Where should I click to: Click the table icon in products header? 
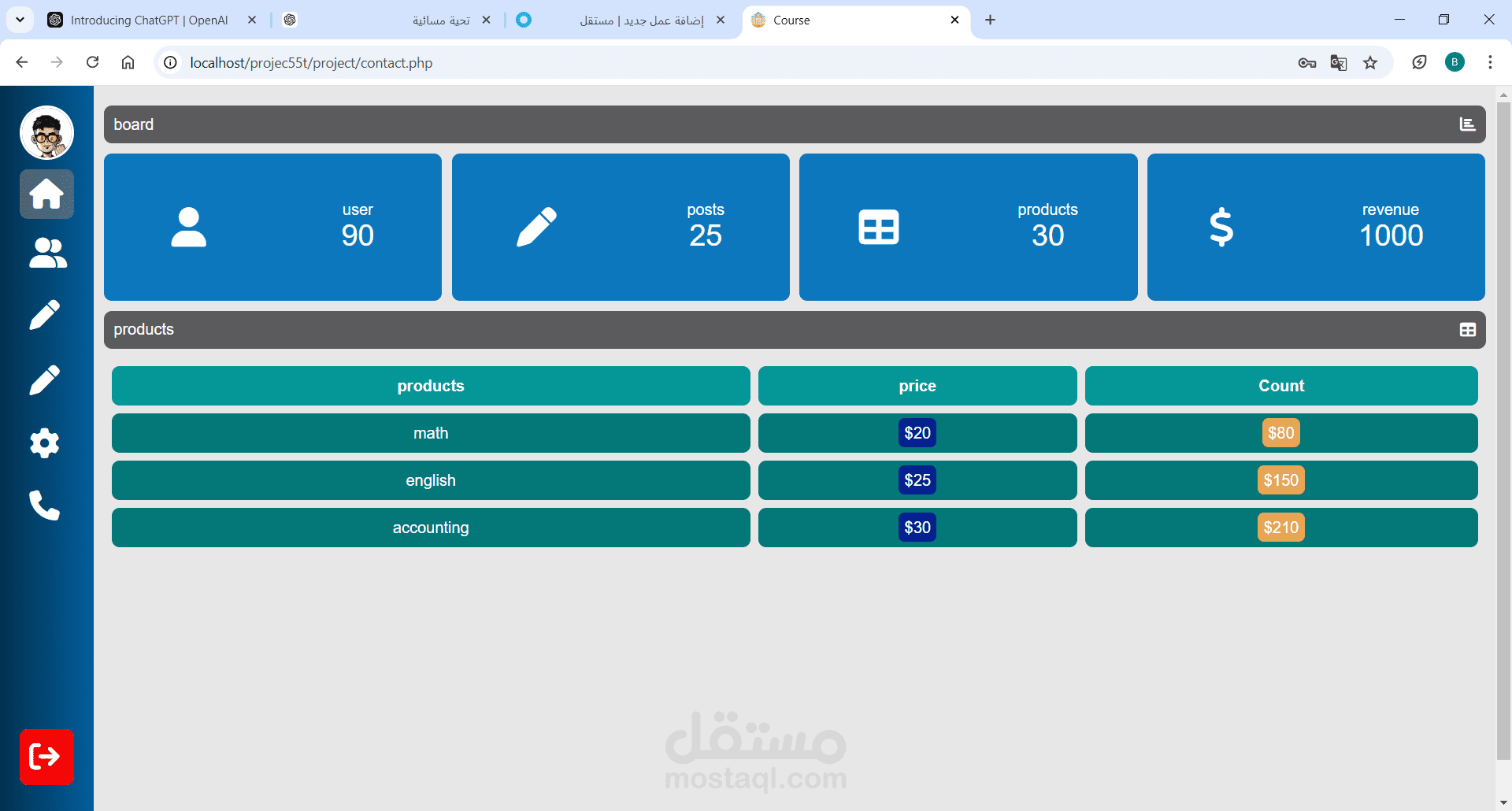click(x=1467, y=330)
